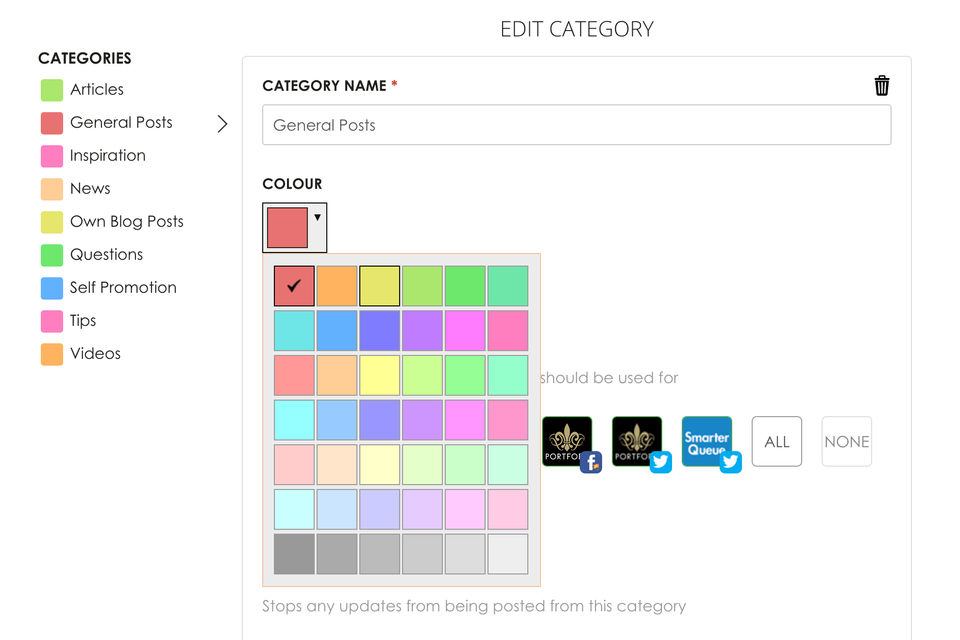The width and height of the screenshot is (960, 640).
Task: Click the ALL profiles button
Action: click(777, 441)
